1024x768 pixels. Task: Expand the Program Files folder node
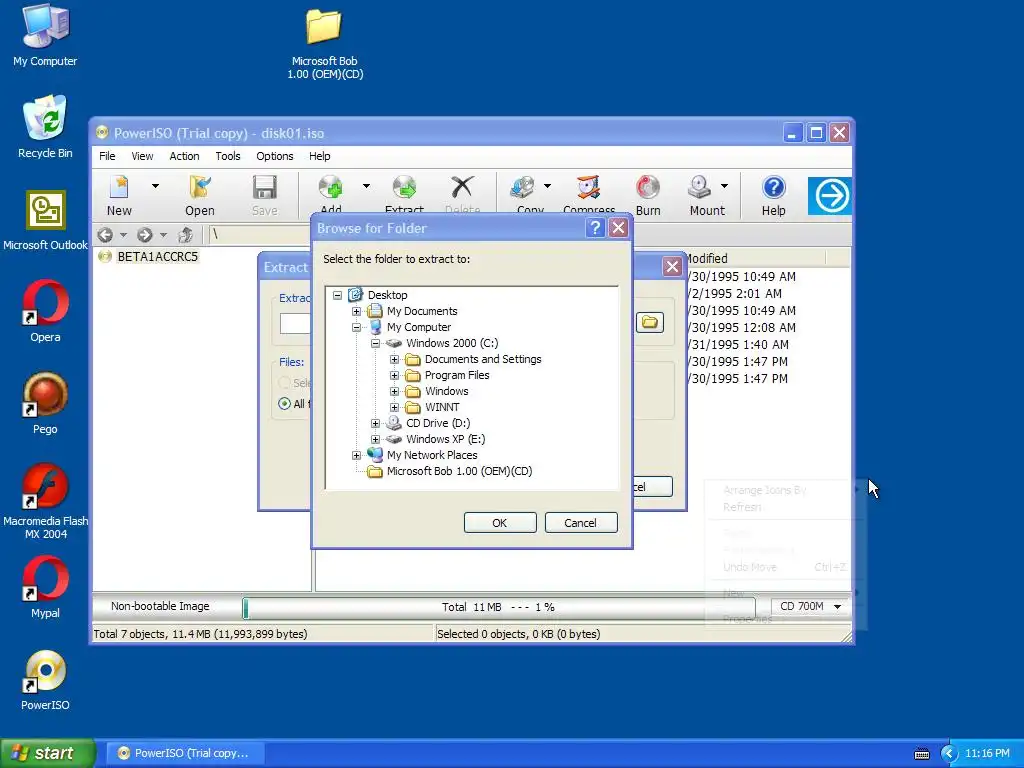(394, 376)
